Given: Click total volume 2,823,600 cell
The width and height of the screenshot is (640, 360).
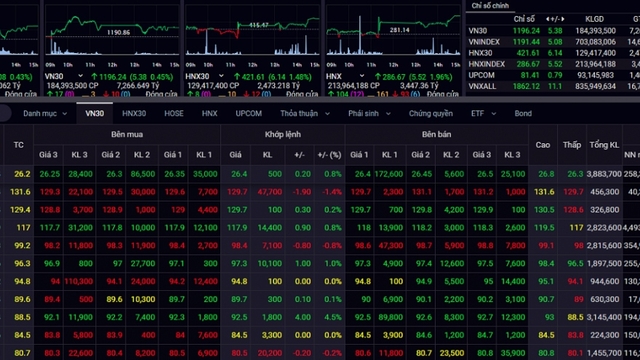Looking at the screenshot, I should [604, 228].
